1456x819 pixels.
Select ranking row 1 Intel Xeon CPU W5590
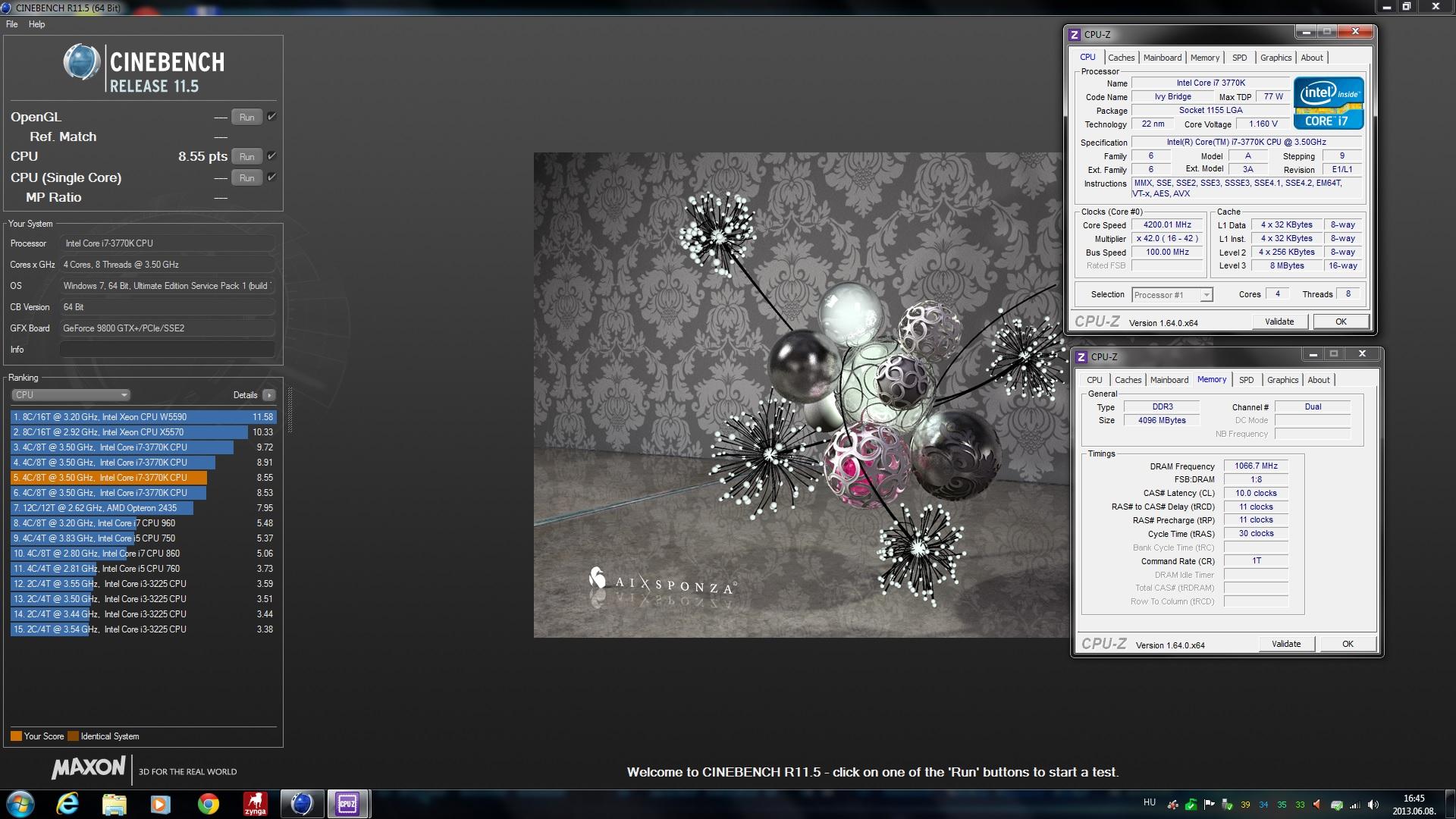click(143, 417)
